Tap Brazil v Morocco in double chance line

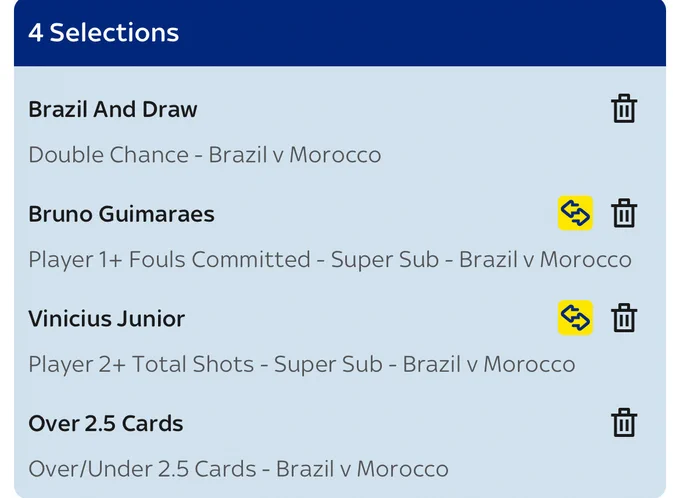pyautogui.click(x=295, y=155)
